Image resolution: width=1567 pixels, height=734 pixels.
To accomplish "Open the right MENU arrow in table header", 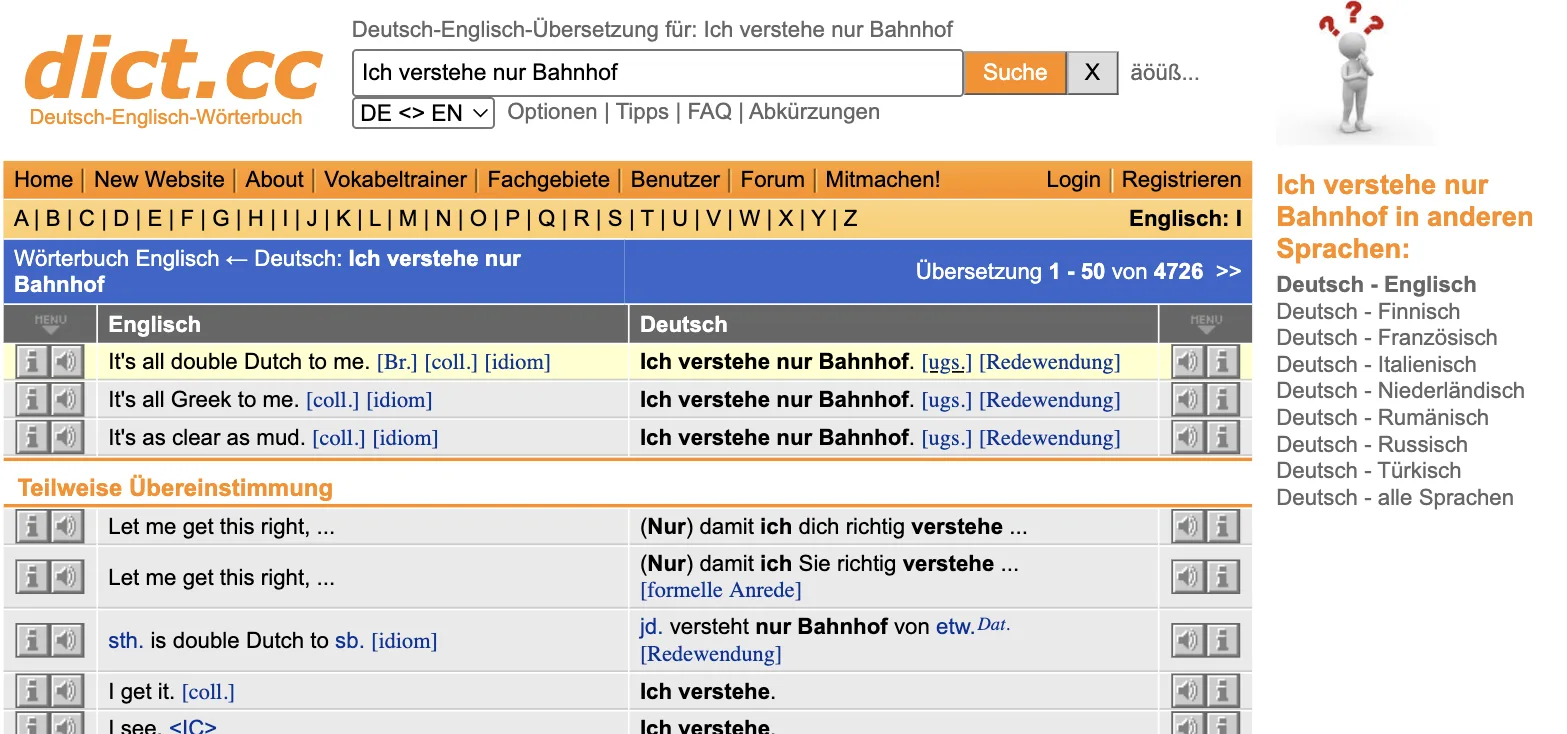I will 1205,324.
